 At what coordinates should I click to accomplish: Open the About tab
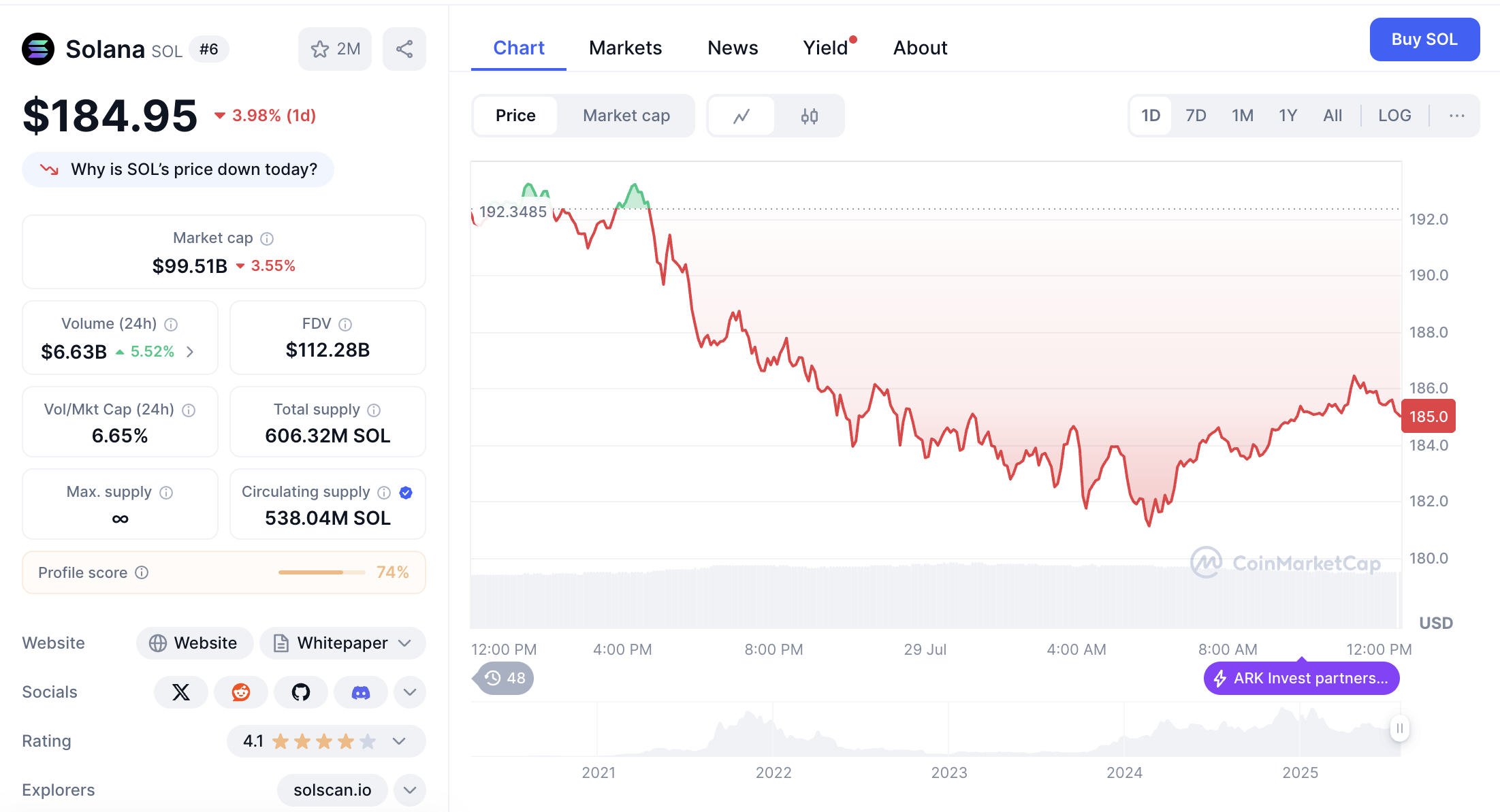pos(920,48)
